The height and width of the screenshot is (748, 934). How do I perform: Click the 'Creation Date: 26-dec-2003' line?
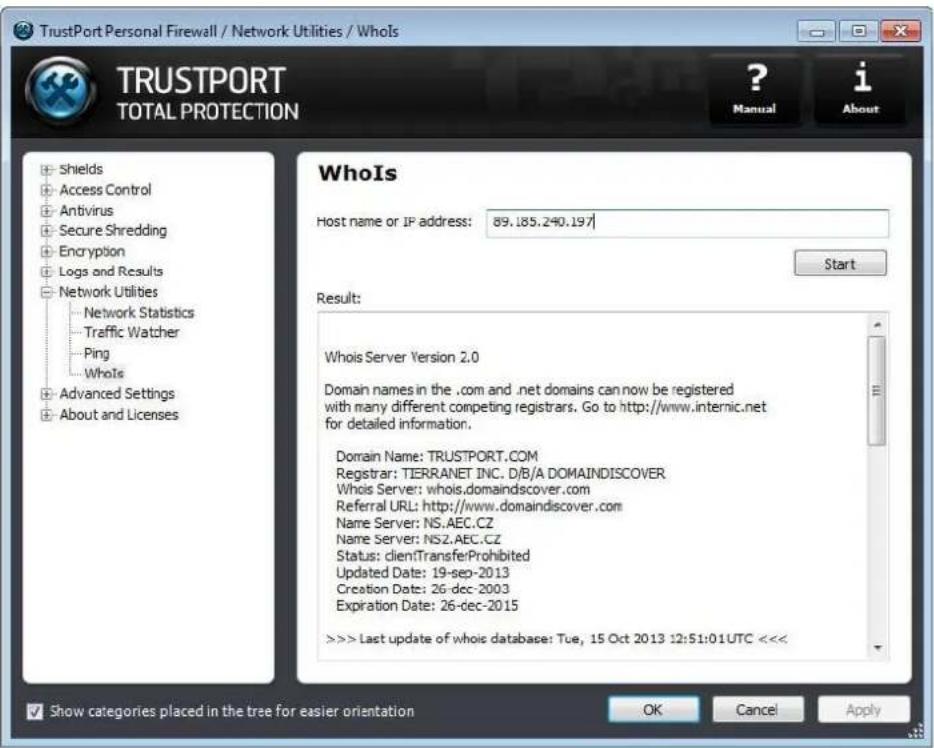(423, 589)
